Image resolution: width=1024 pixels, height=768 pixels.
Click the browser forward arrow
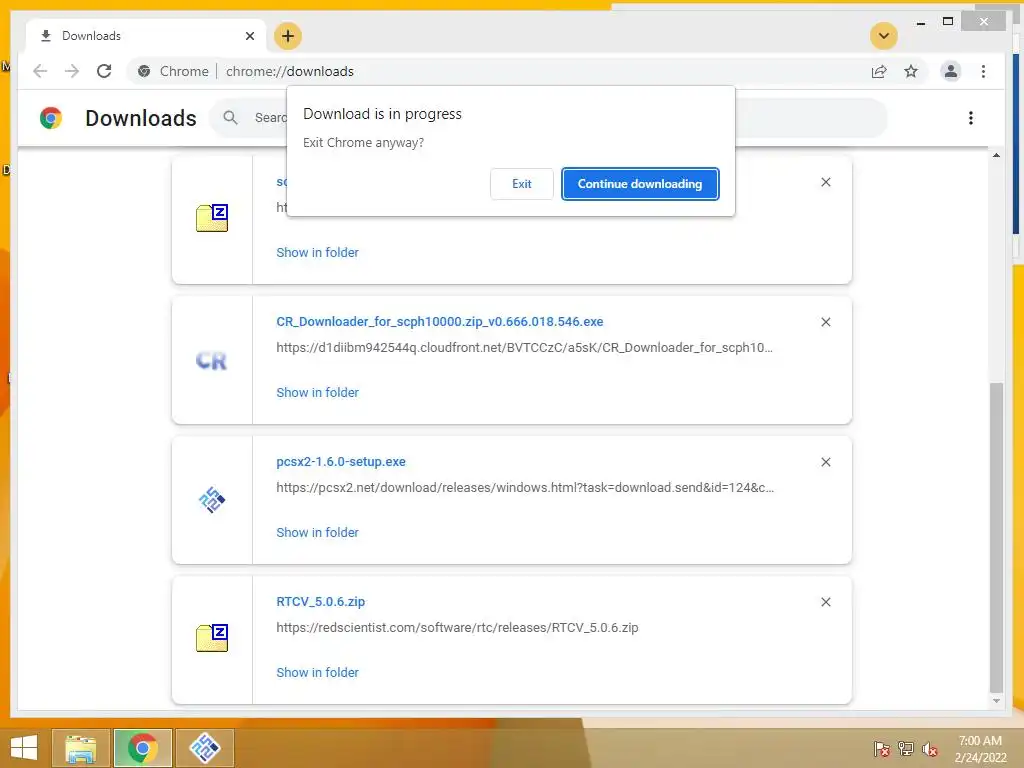click(72, 71)
